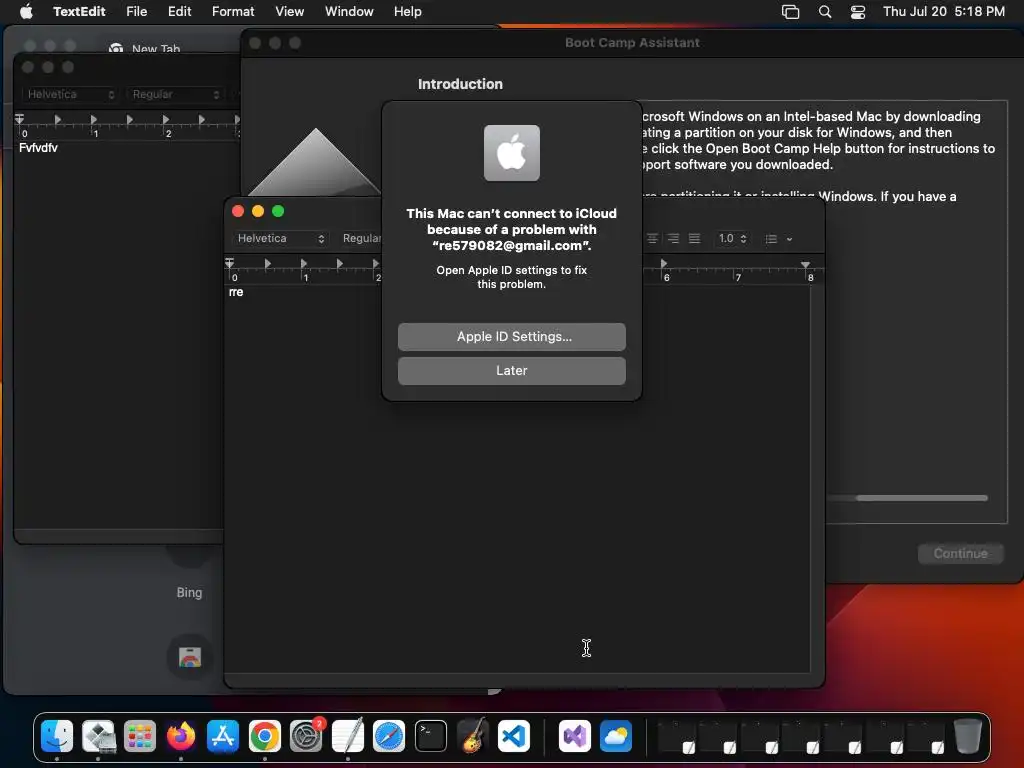Viewport: 1024px width, 768px height.
Task: Open Regular typeface dropdown in back TextEdit window
Action: (174, 94)
